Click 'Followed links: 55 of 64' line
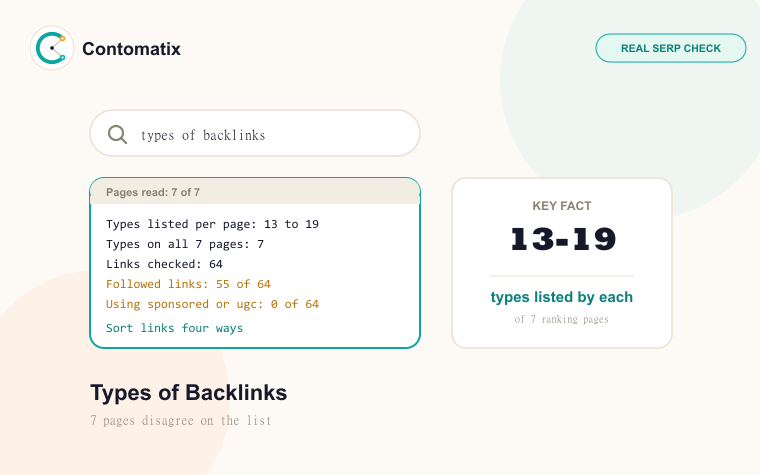The height and width of the screenshot is (475, 760). click(189, 284)
